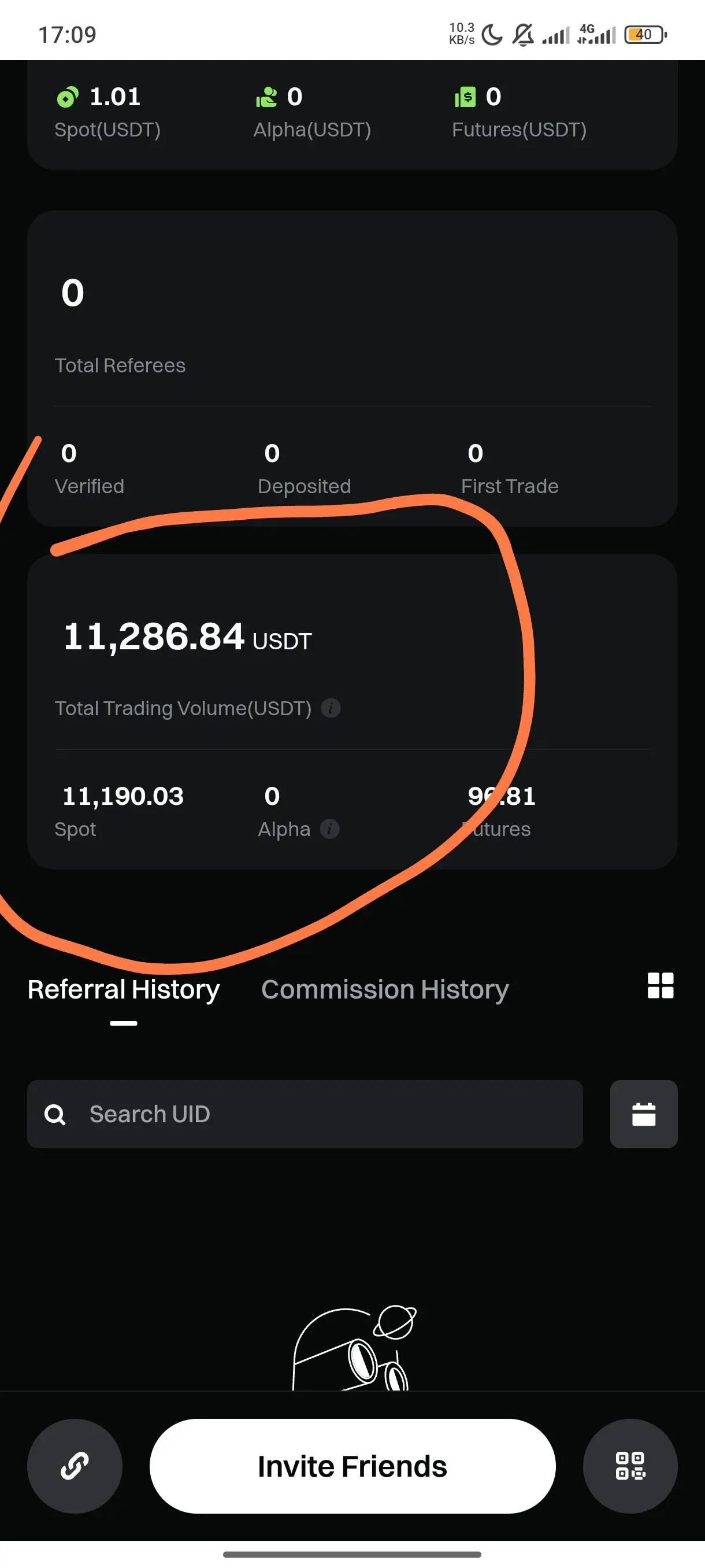Switch to the Commission History tab
The height and width of the screenshot is (1568, 705).
point(384,990)
